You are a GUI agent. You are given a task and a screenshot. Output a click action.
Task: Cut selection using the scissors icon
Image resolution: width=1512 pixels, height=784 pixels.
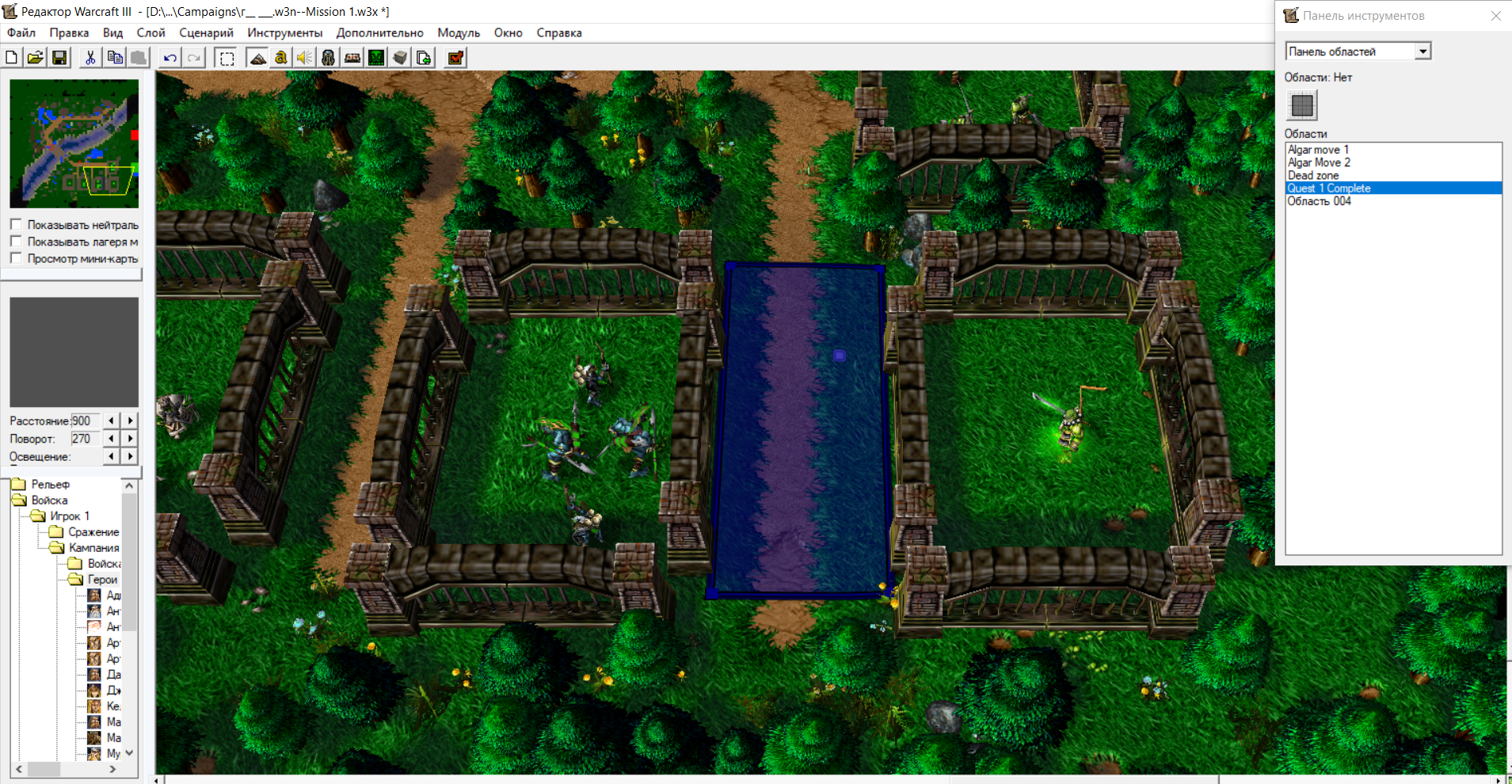[x=90, y=58]
